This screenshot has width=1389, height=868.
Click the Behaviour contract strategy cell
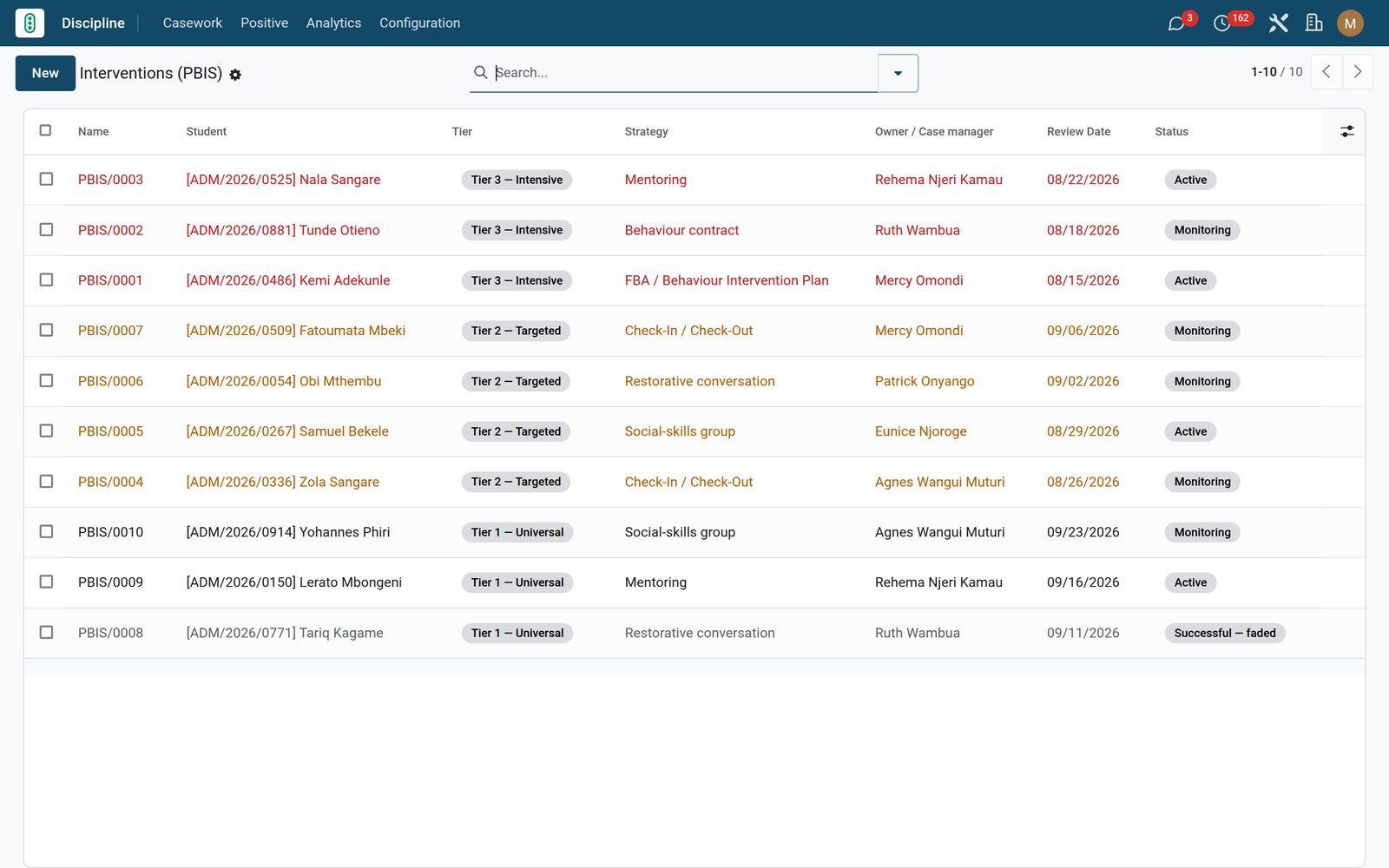pos(681,230)
